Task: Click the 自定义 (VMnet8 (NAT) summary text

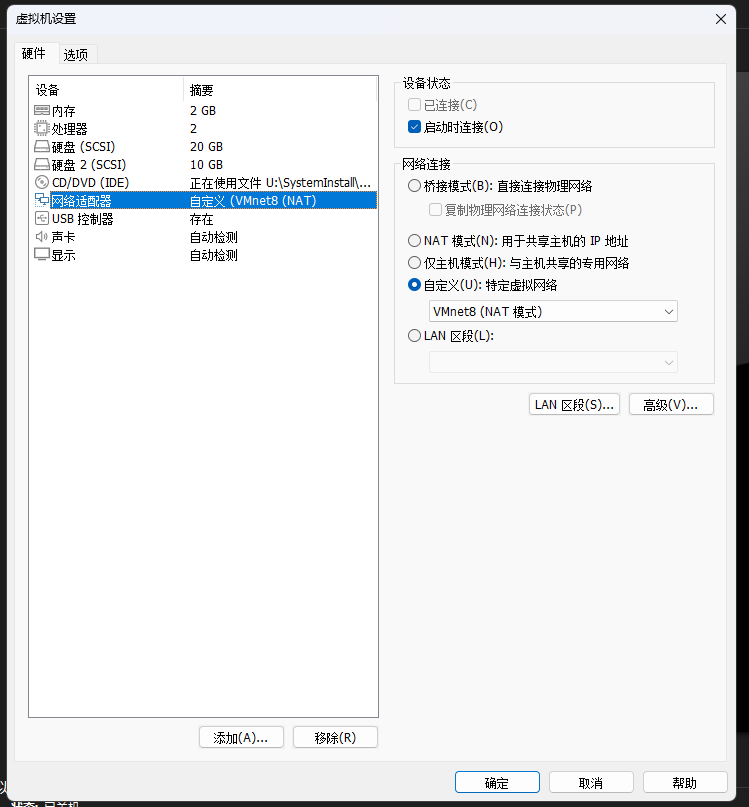Action: point(253,201)
